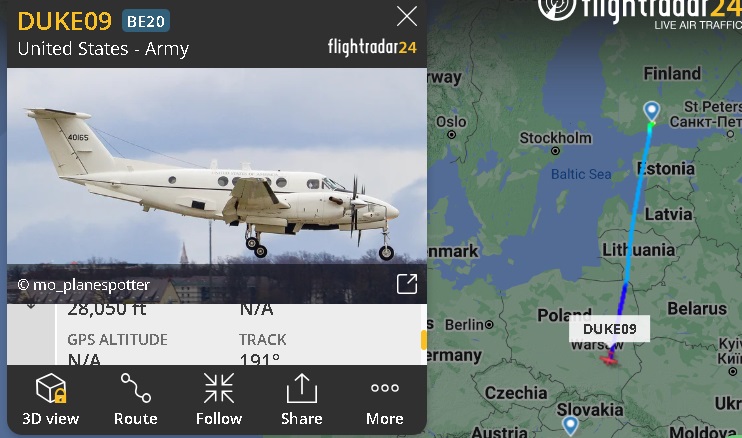Close the DUKE09 flight panel
The height and width of the screenshot is (438, 742).
pyautogui.click(x=406, y=16)
